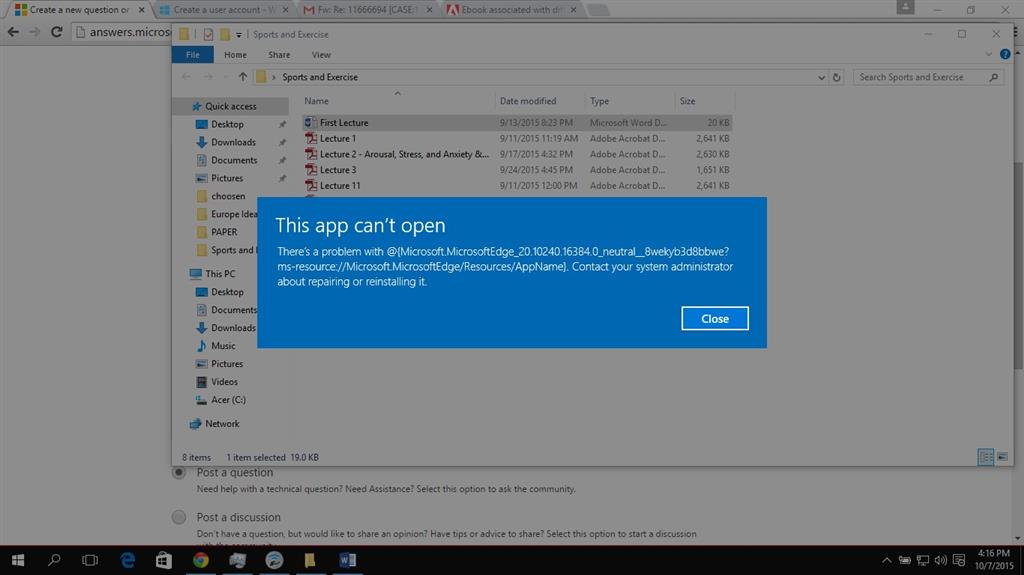Switch to Google Chrome on taskbar
This screenshot has height=575, width=1024.
coord(200,560)
